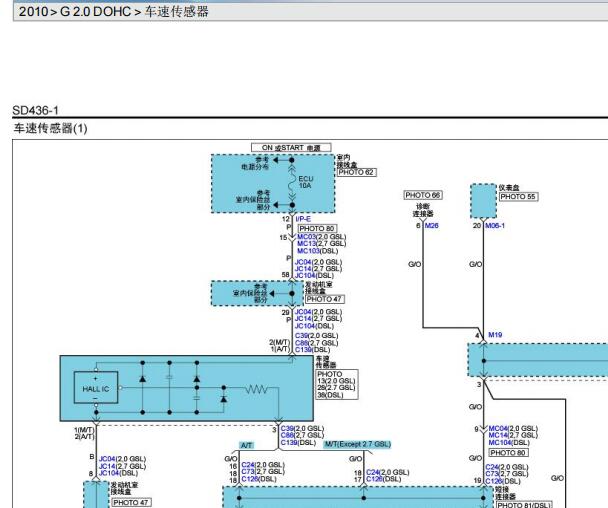608x508 pixels.
Task: Open the PHOTO 81(DSL) joint connector box
Action: point(523,505)
